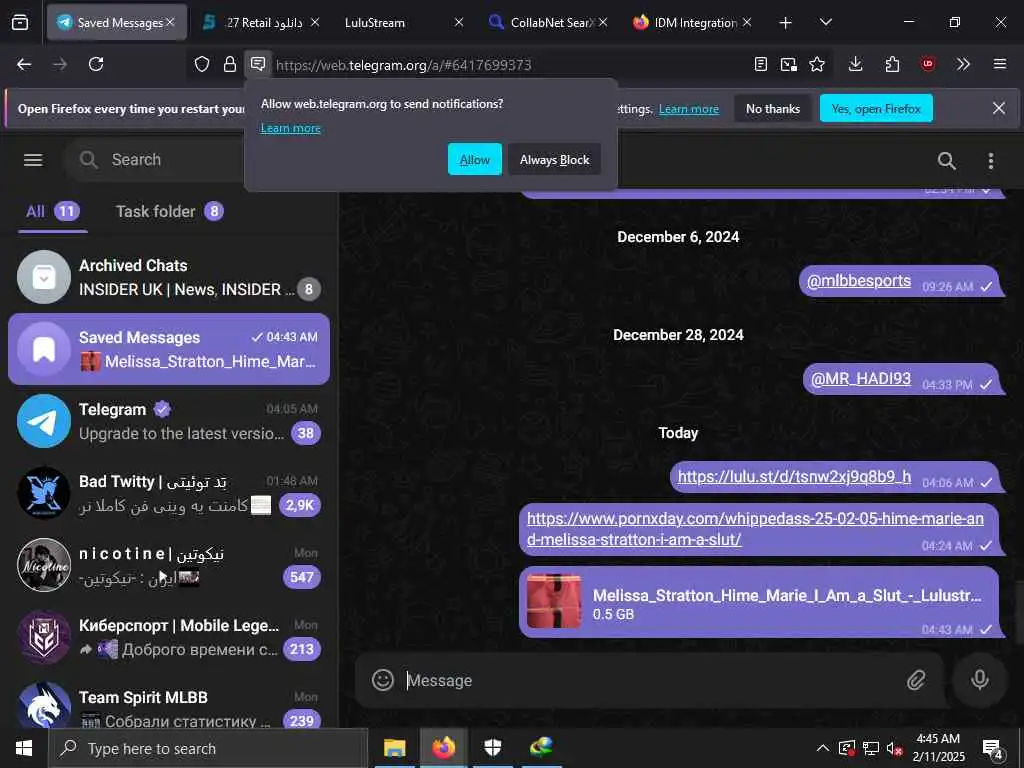Click No thanks in Firefox bar
Viewport: 1024px width, 768px height.
pyautogui.click(x=773, y=108)
